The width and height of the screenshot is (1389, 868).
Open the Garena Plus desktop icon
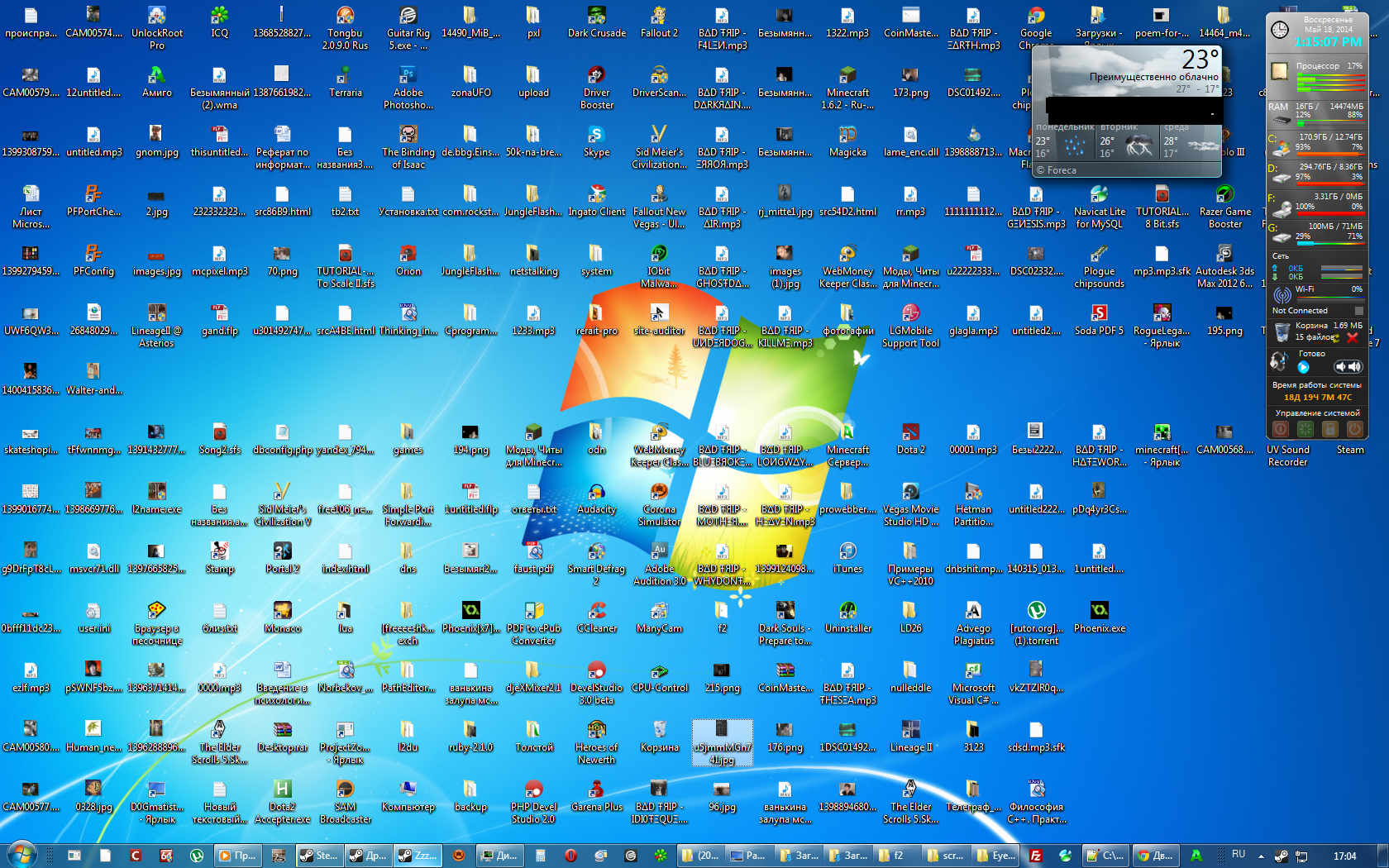(x=596, y=795)
